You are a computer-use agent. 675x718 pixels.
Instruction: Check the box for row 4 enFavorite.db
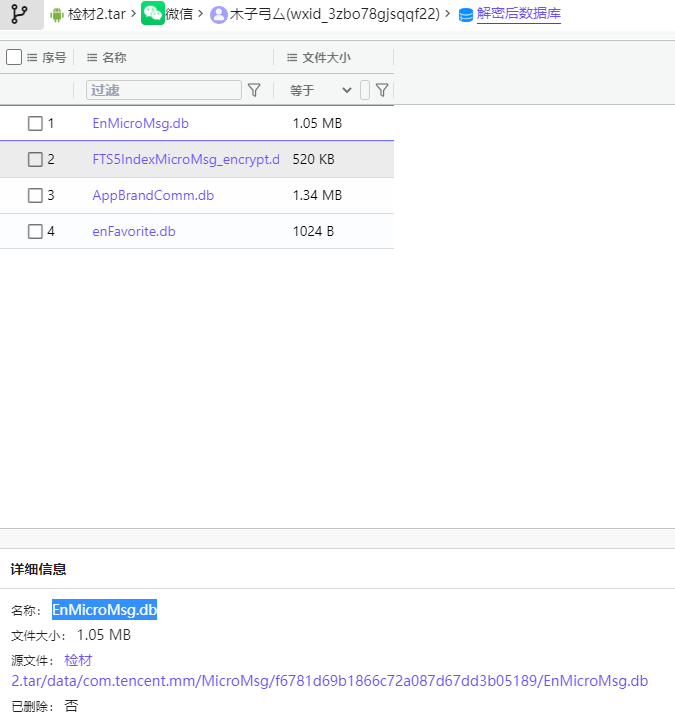(x=35, y=231)
